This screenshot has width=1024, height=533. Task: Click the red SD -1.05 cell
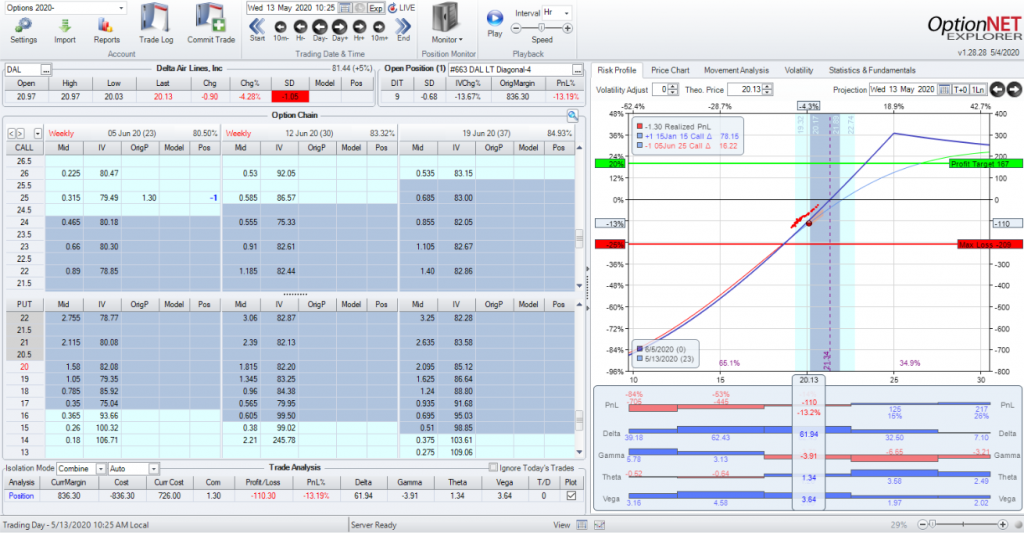pos(289,97)
